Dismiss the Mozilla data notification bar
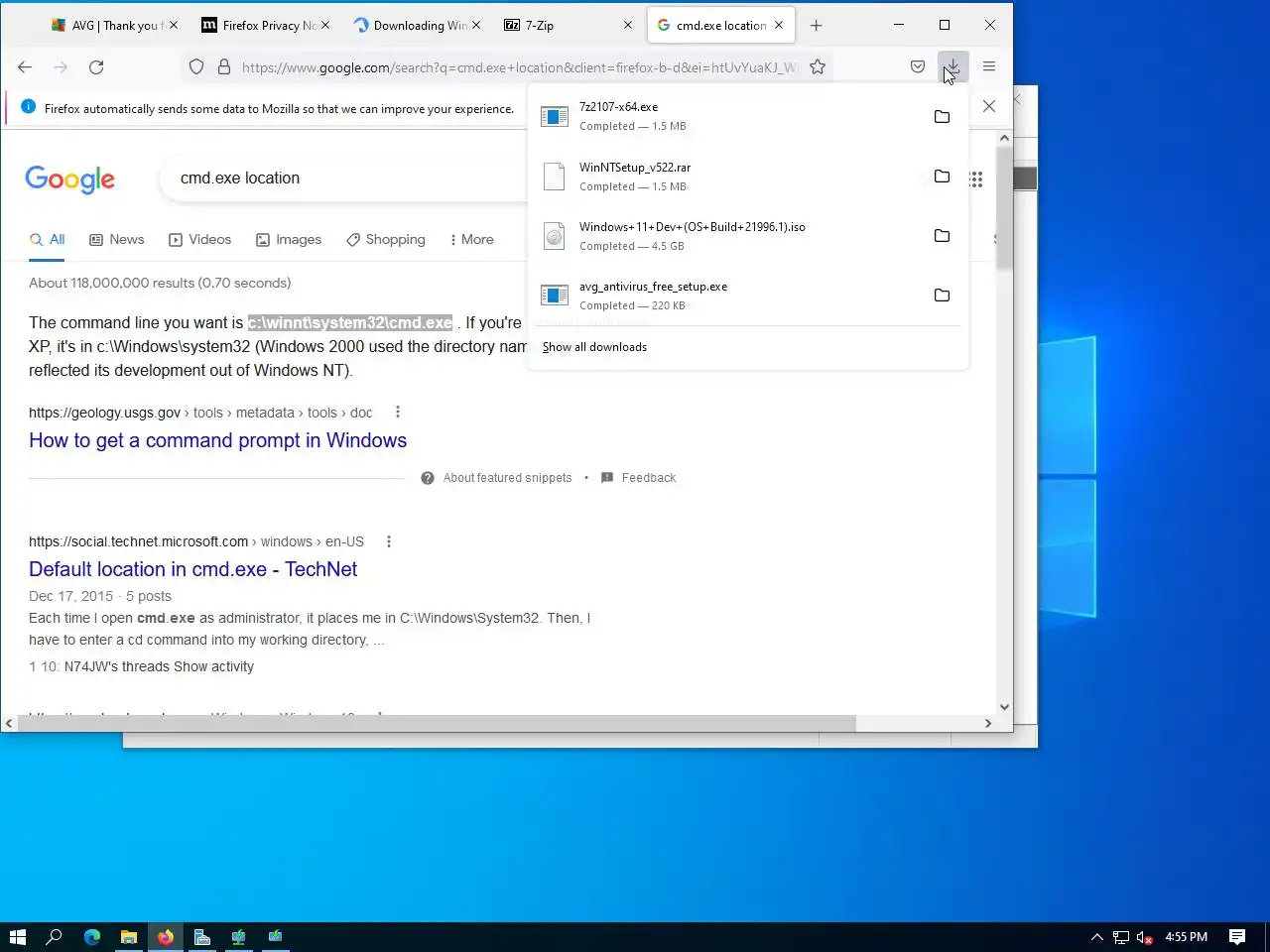 coord(989,106)
